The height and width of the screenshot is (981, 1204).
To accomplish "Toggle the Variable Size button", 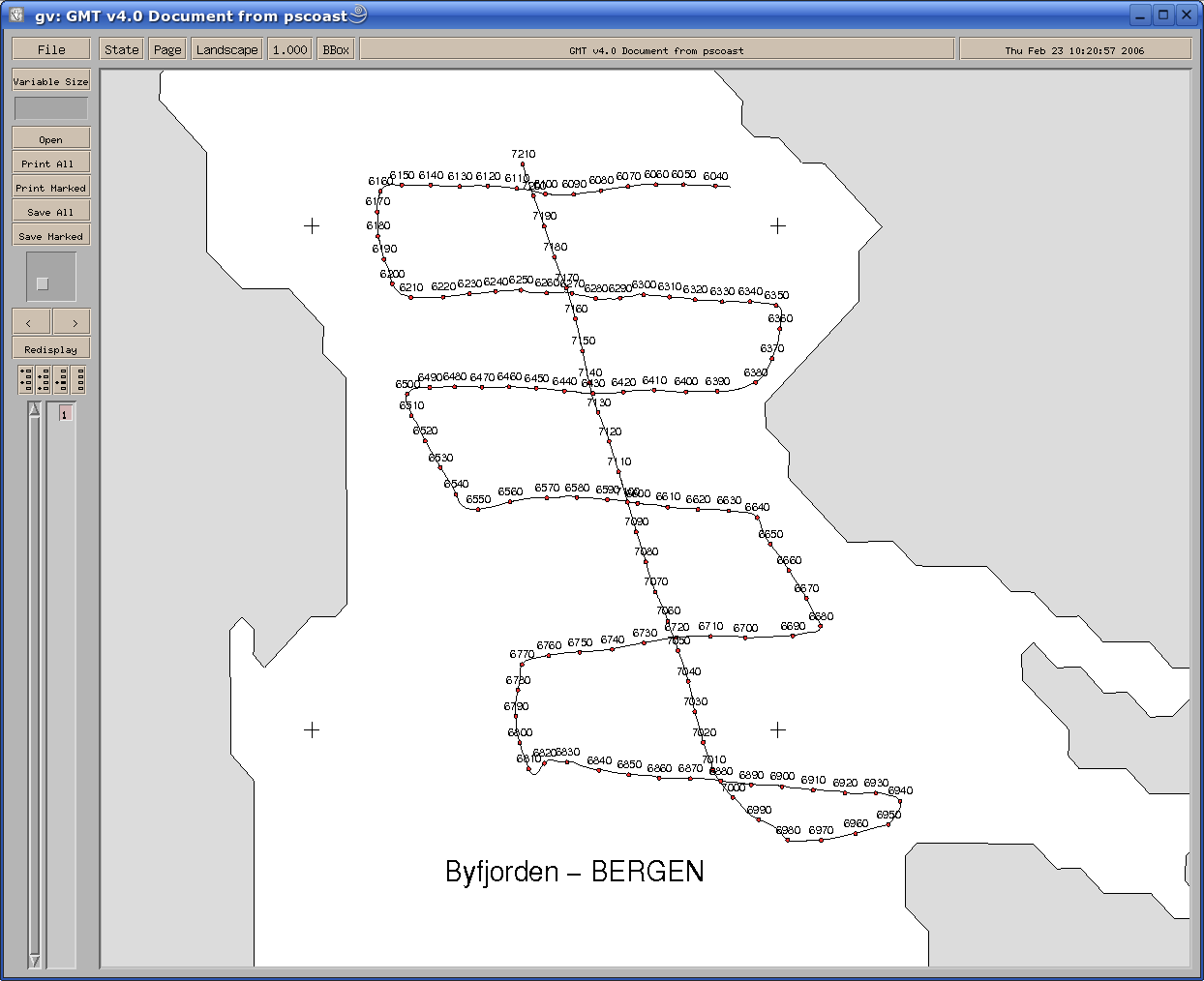I will [51, 81].
